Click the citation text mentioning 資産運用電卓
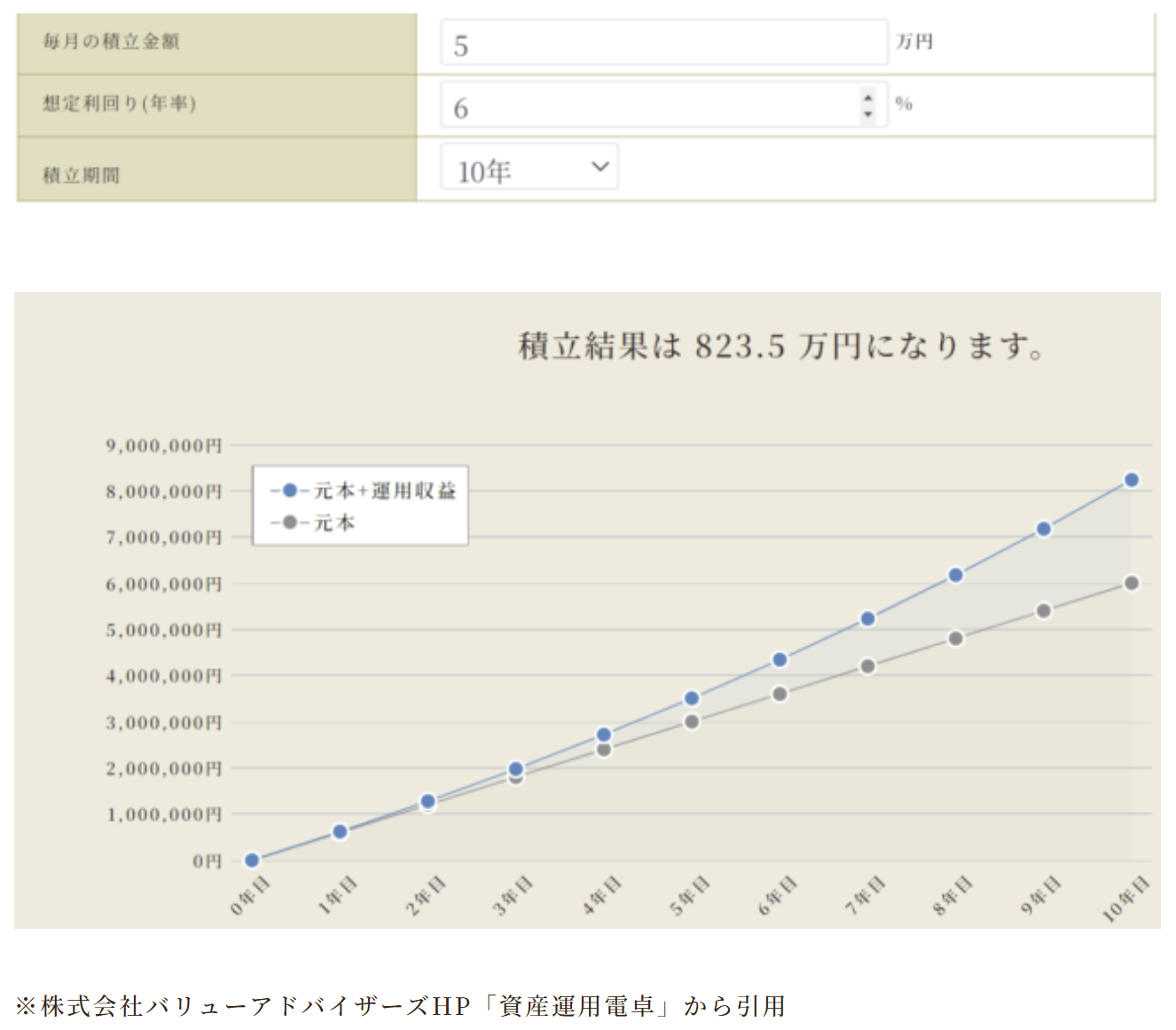This screenshot has width=1176, height=1030. (401, 1006)
